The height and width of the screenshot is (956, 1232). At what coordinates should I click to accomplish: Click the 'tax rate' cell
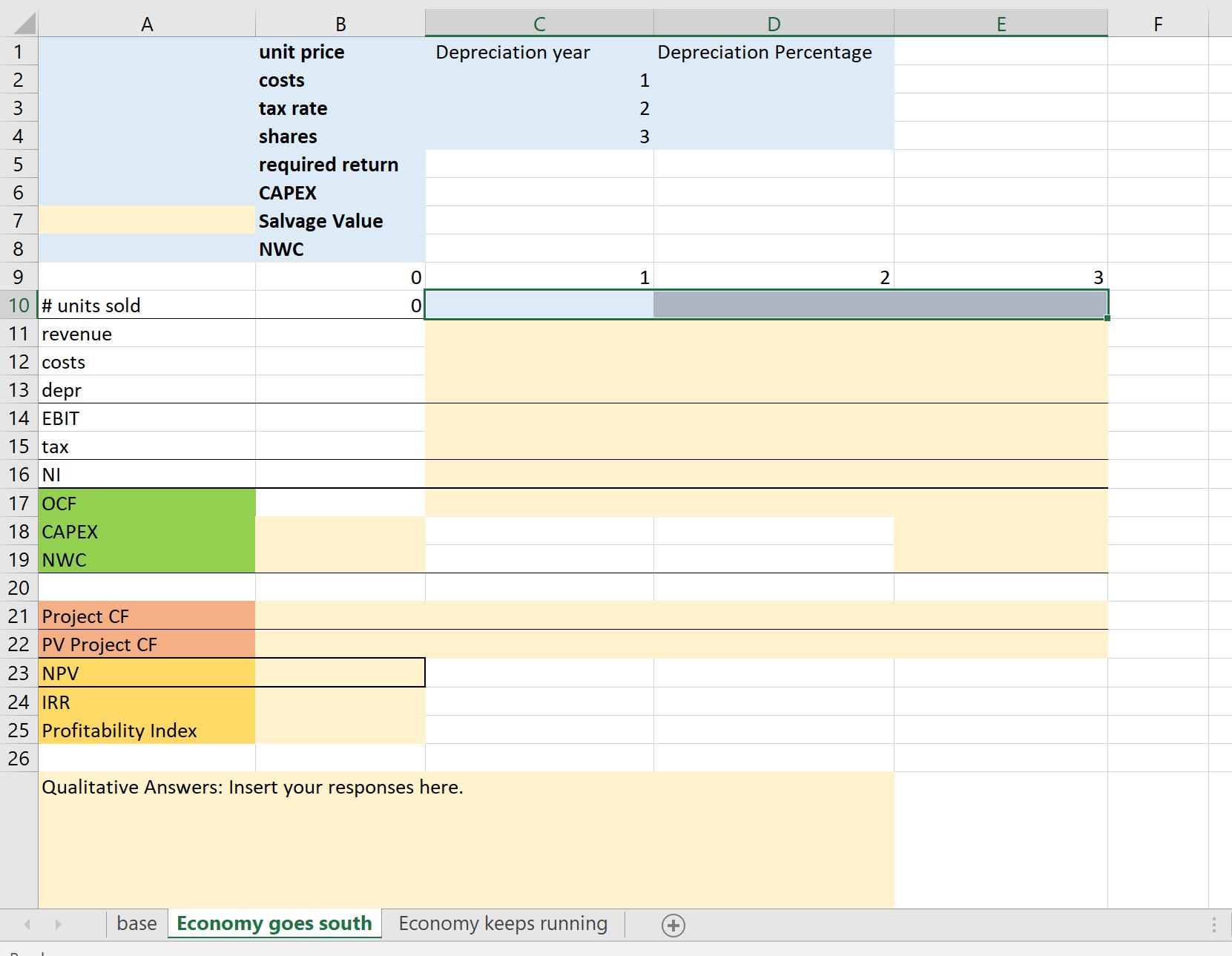point(340,108)
